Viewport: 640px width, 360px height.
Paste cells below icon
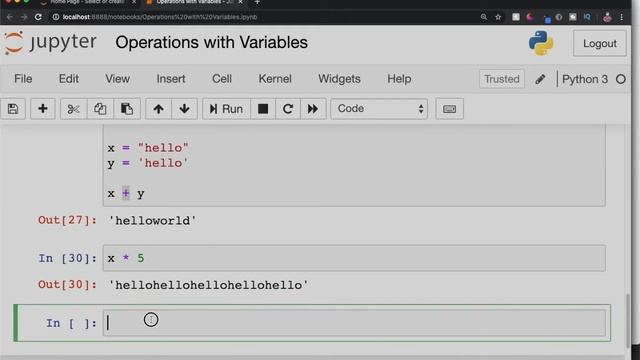pos(127,109)
